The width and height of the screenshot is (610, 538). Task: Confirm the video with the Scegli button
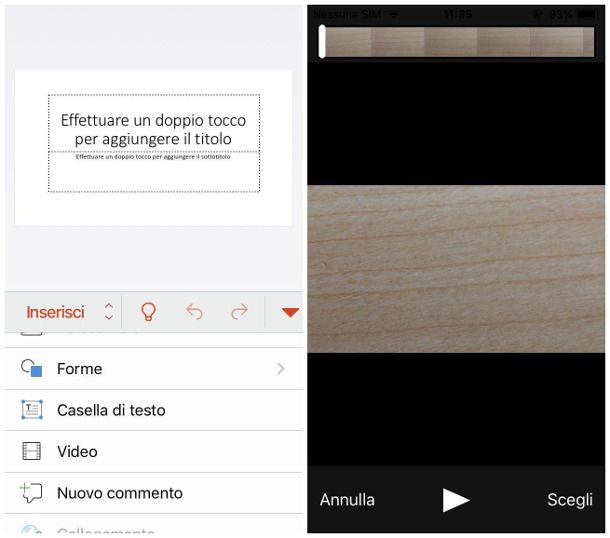coord(569,500)
